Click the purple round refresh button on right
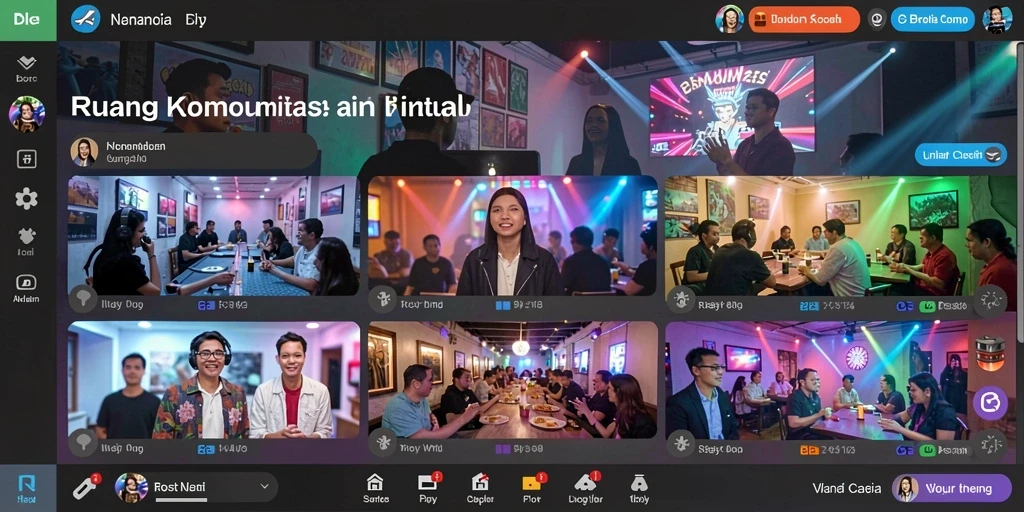The height and width of the screenshot is (512, 1024). [x=990, y=402]
